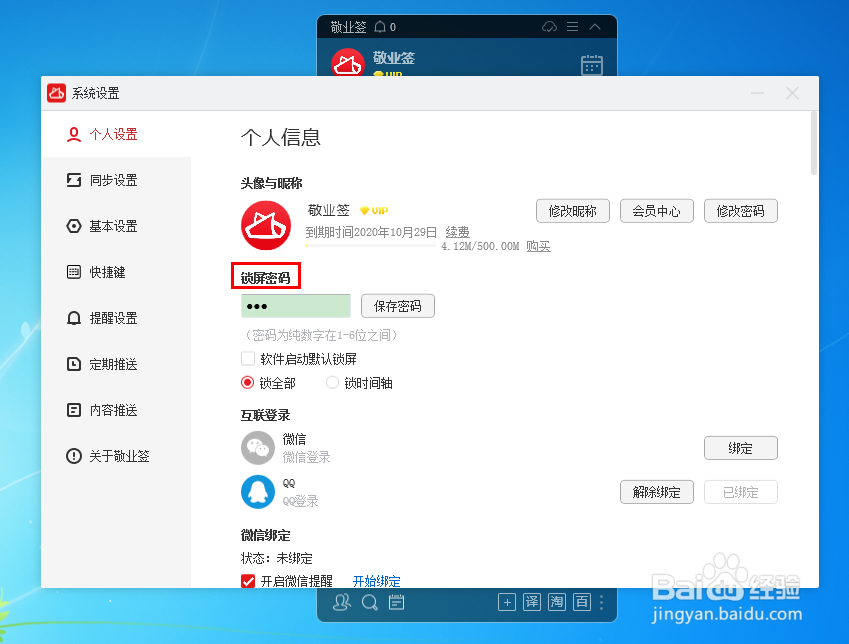This screenshot has height=644, width=849.
Task: Select 内容推送 in sidebar
Action: click(116, 410)
